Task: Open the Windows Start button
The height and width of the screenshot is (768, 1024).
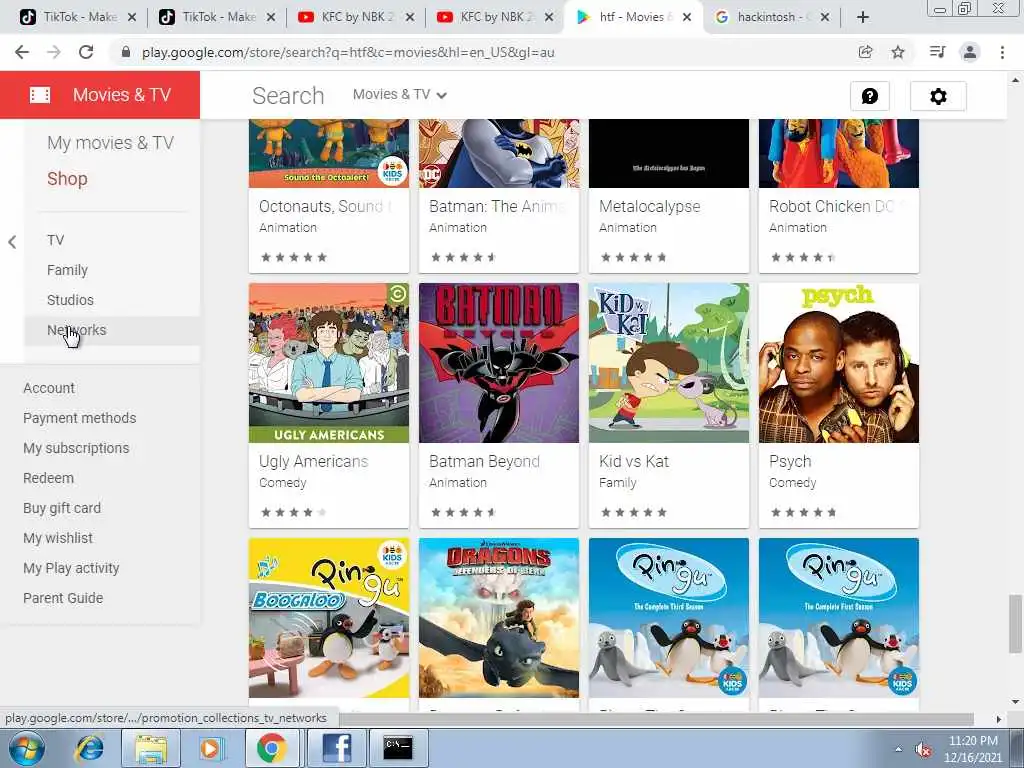Action: click(x=26, y=748)
